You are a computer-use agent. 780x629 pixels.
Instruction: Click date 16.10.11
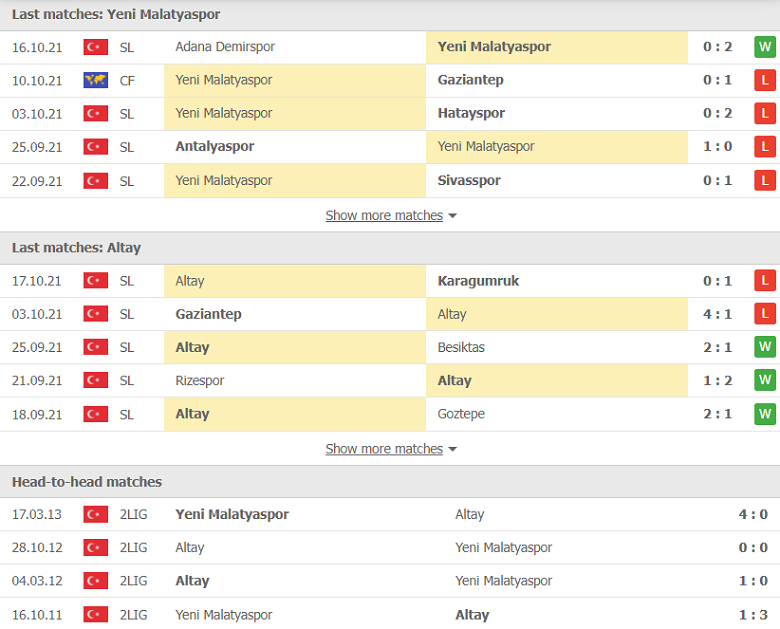[37, 615]
